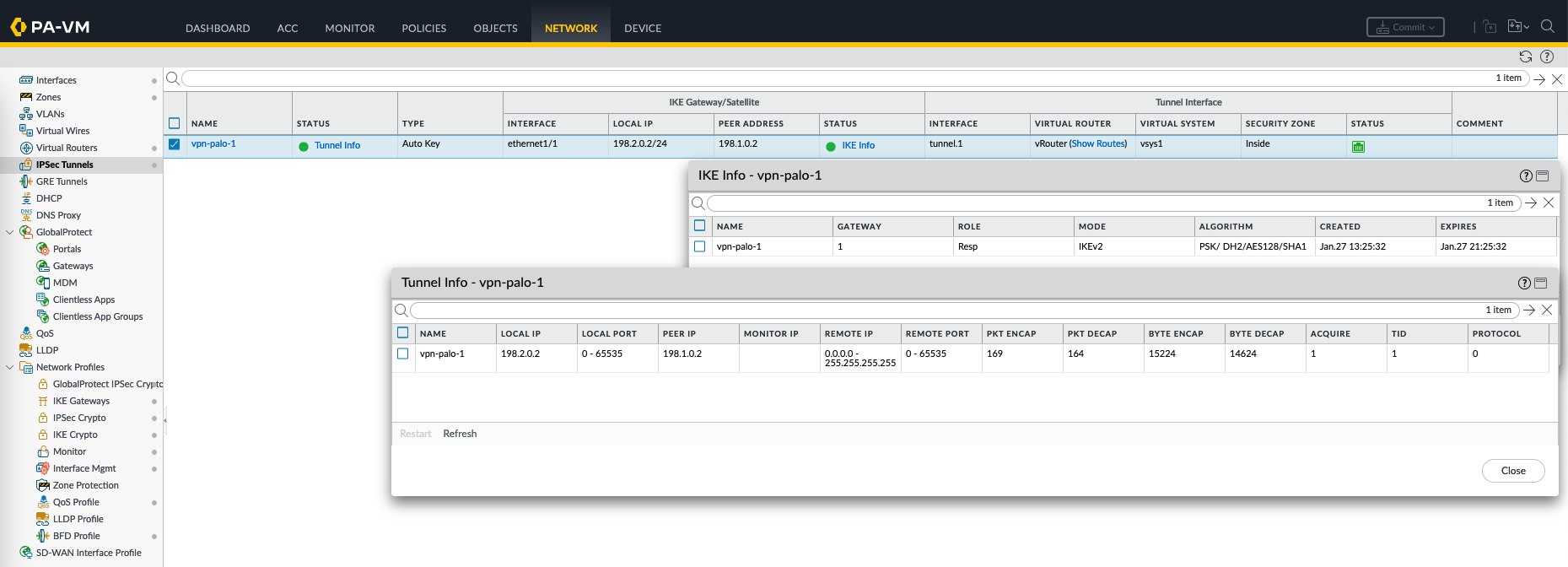Click the IPSec Tunnels sidebar icon
1568x567 pixels.
click(x=26, y=165)
